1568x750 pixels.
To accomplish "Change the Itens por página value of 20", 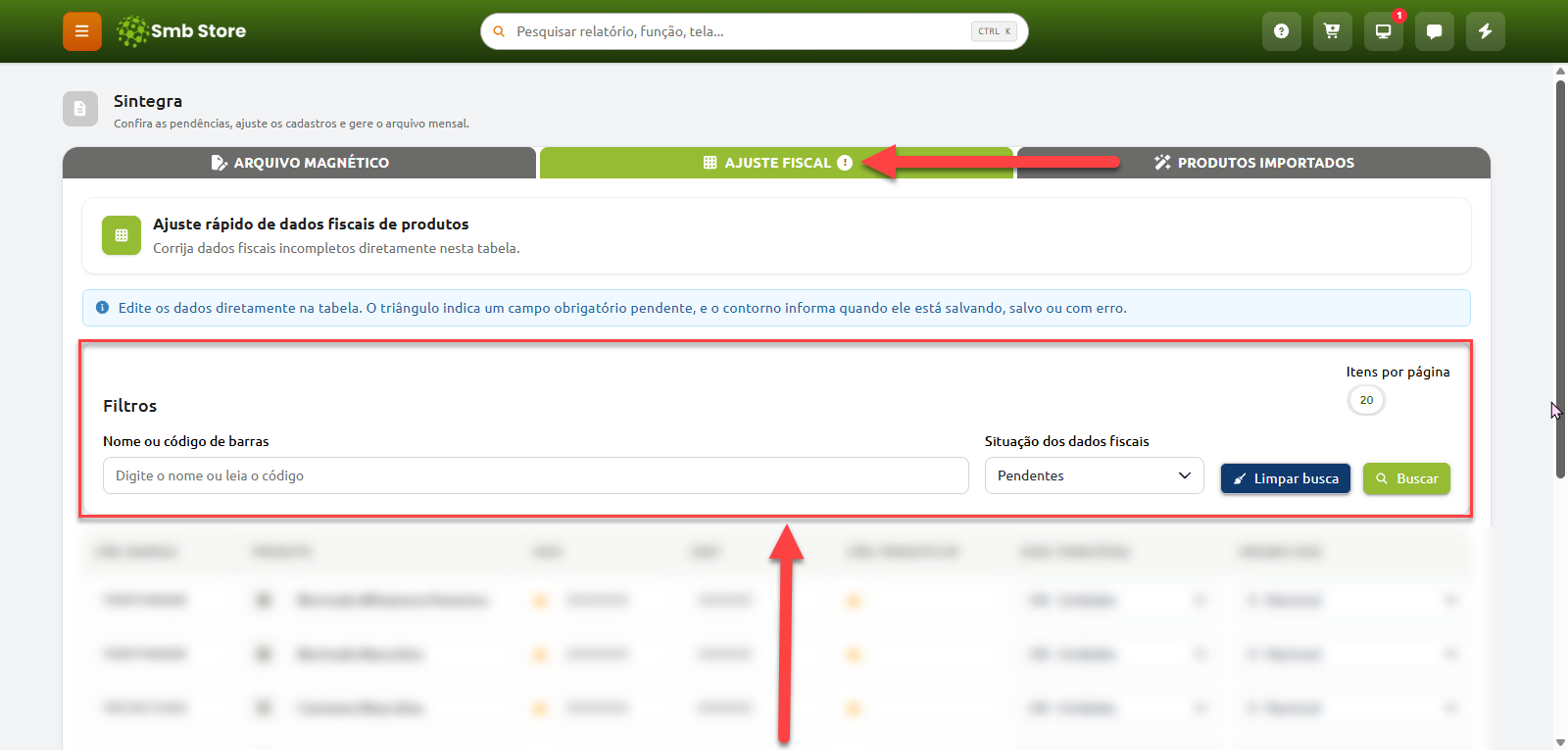I will click(x=1366, y=400).
